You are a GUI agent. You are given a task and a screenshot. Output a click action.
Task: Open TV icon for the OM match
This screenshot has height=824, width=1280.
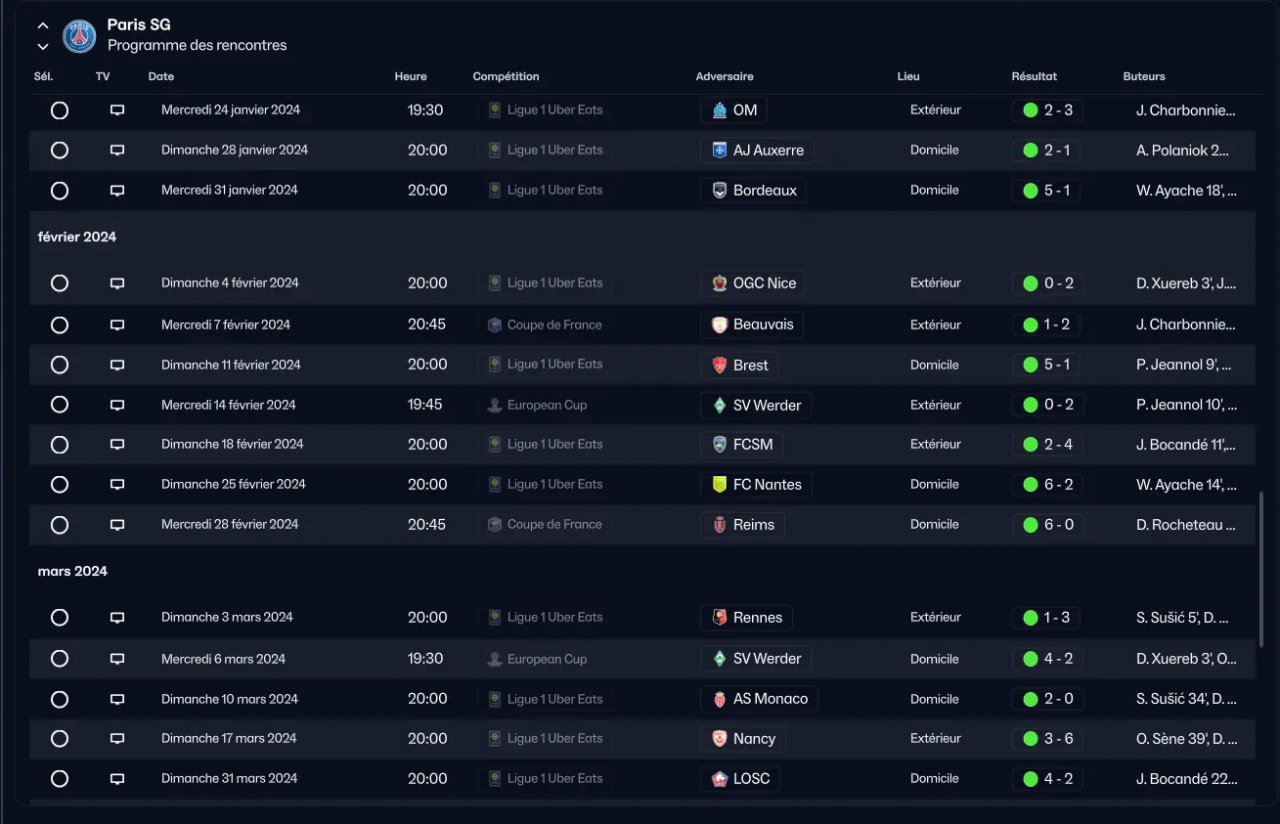pos(117,110)
